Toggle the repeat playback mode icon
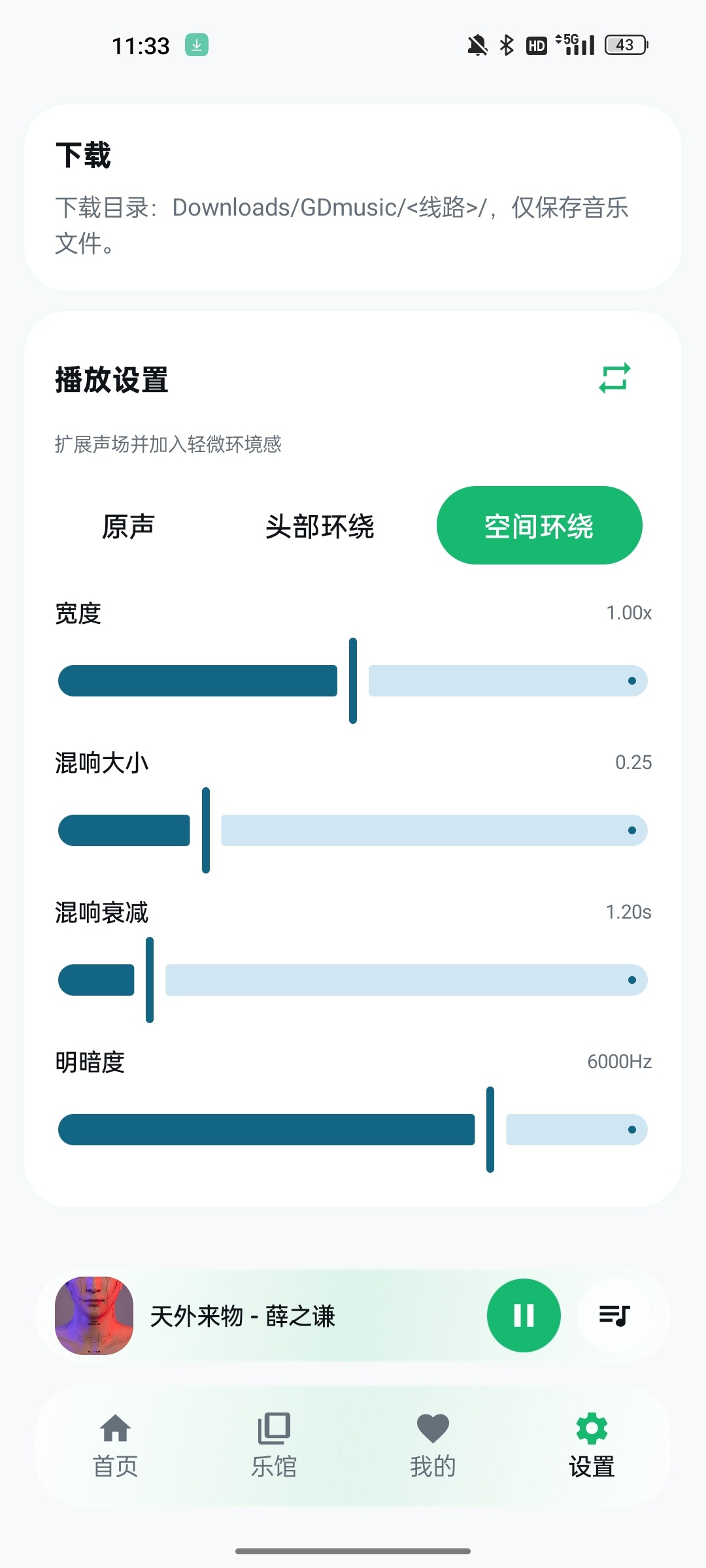706x1568 pixels. pyautogui.click(x=614, y=378)
